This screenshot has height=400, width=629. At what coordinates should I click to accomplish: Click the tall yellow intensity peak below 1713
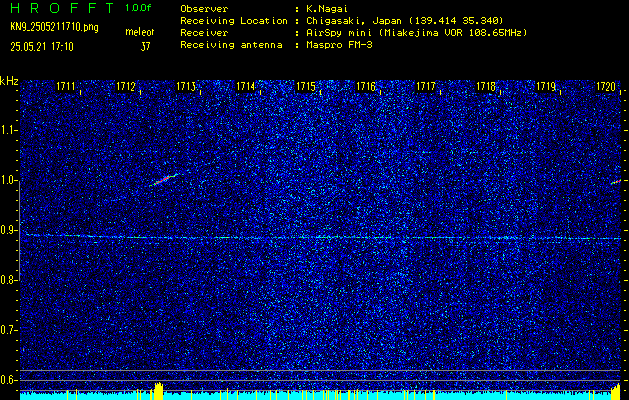click(159, 391)
